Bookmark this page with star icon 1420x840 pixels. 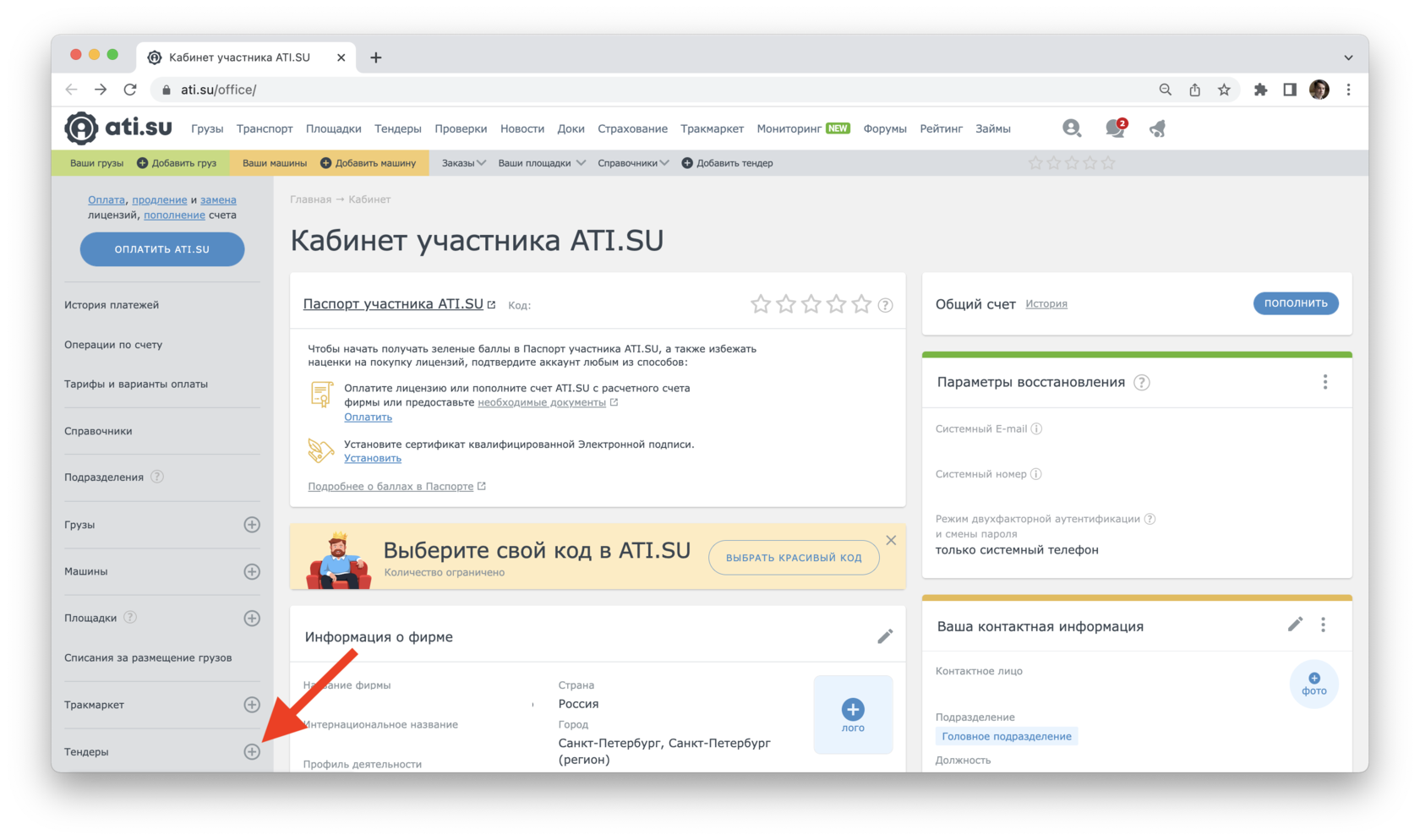tap(1224, 90)
